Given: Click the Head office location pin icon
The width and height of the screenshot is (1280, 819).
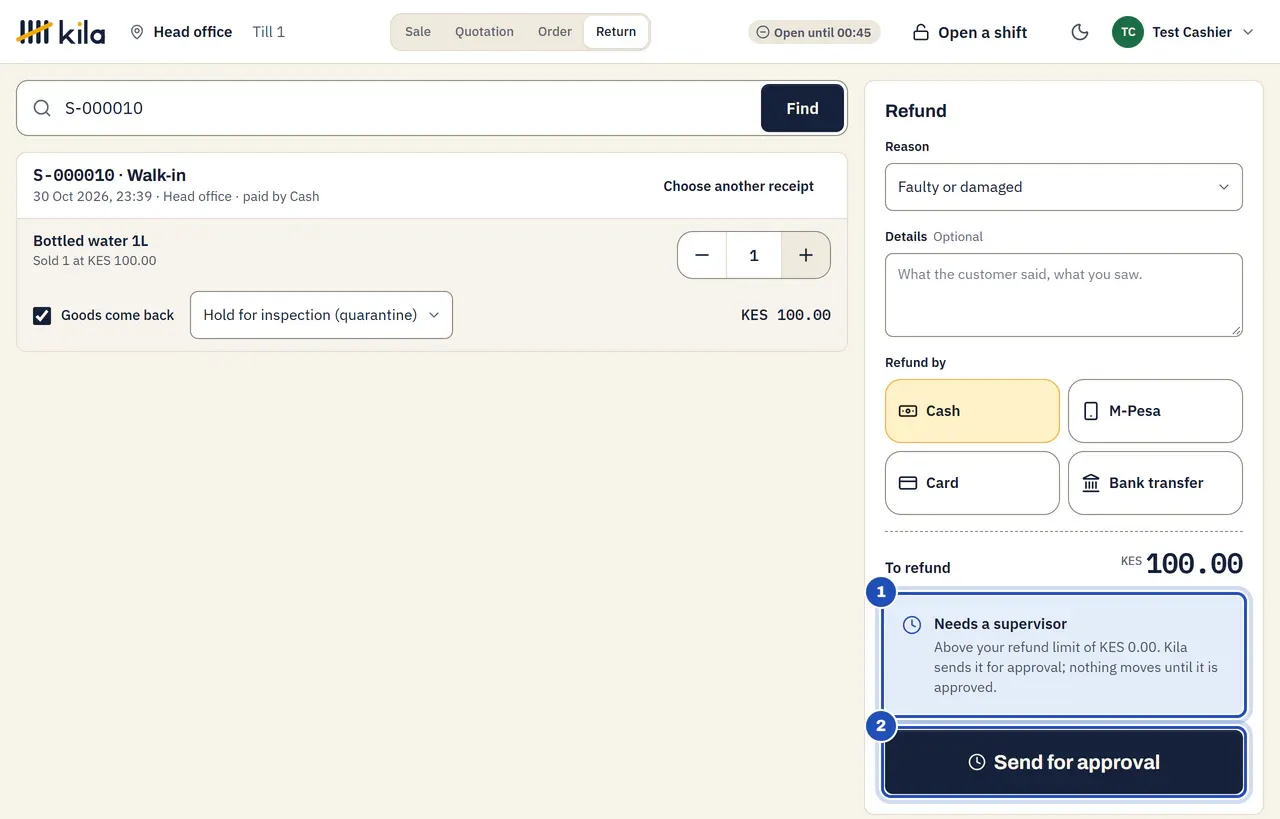Looking at the screenshot, I should (137, 32).
